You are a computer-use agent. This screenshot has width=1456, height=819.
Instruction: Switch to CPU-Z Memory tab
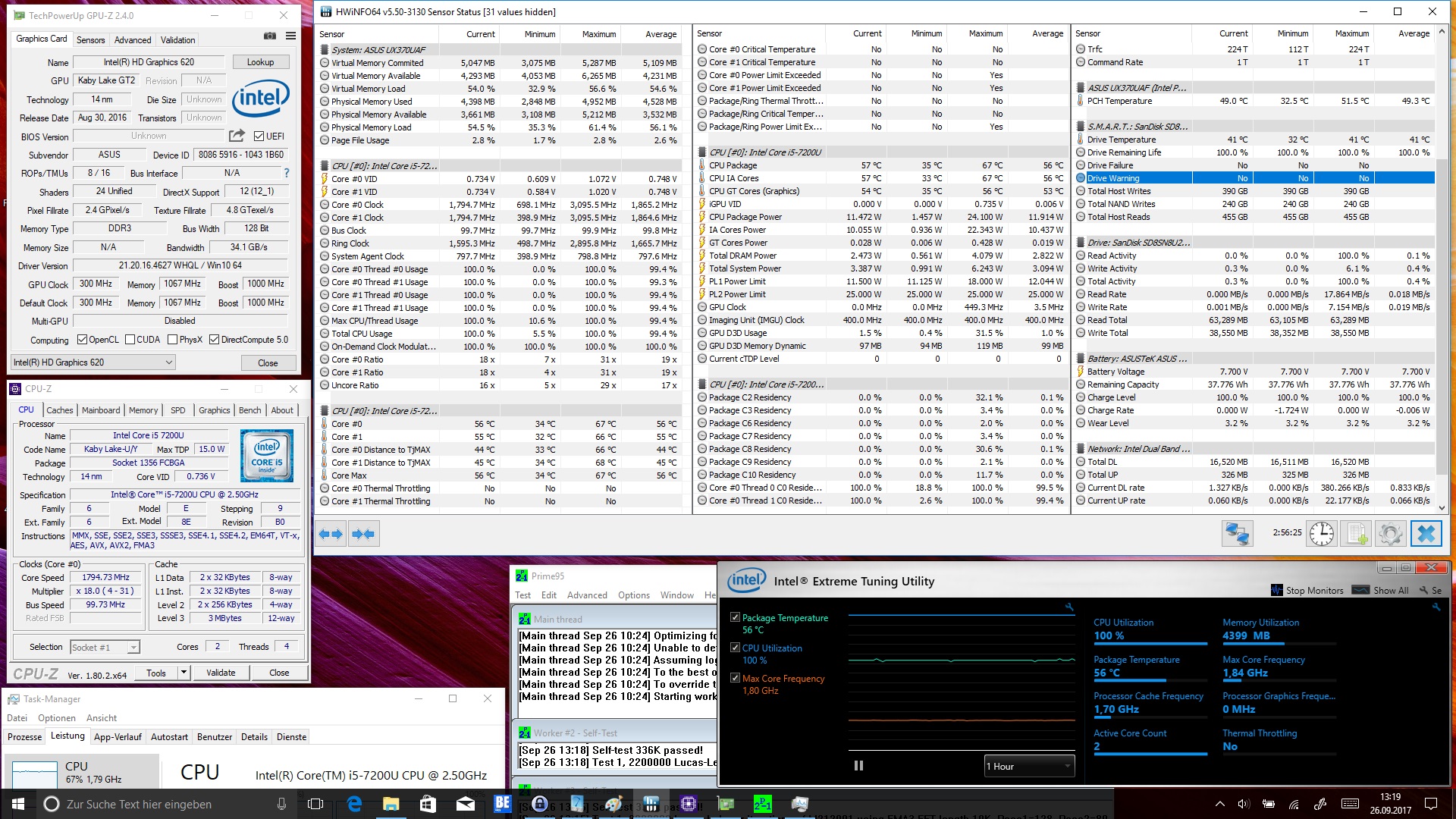pos(143,410)
